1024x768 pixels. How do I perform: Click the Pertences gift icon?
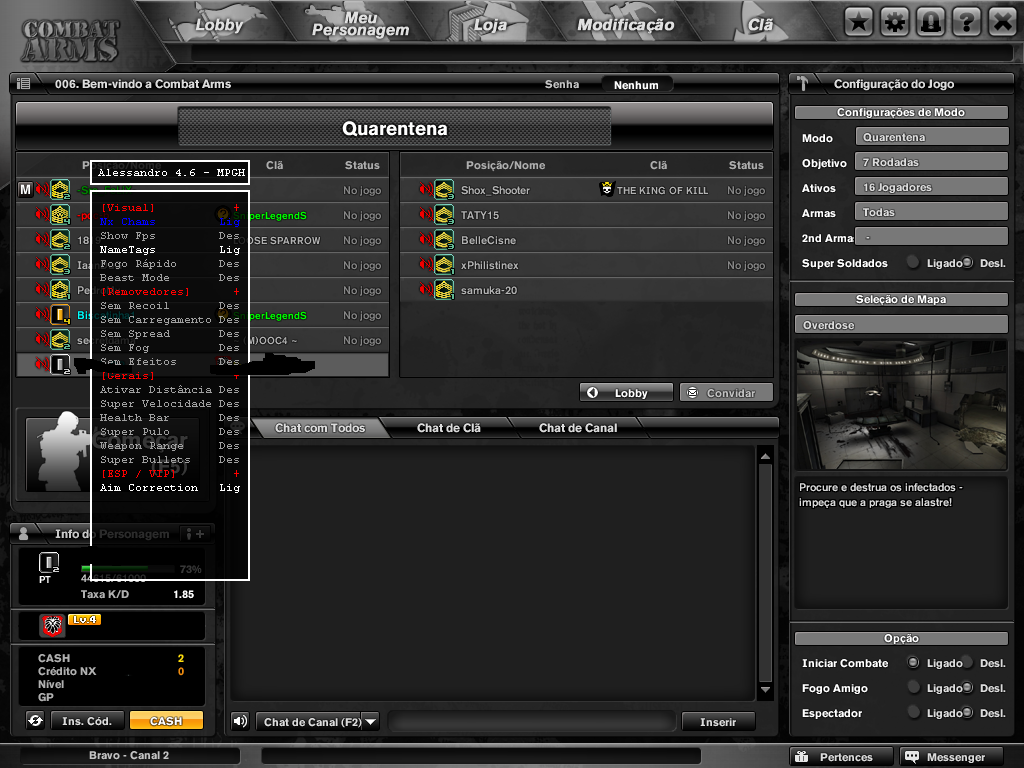[802, 756]
